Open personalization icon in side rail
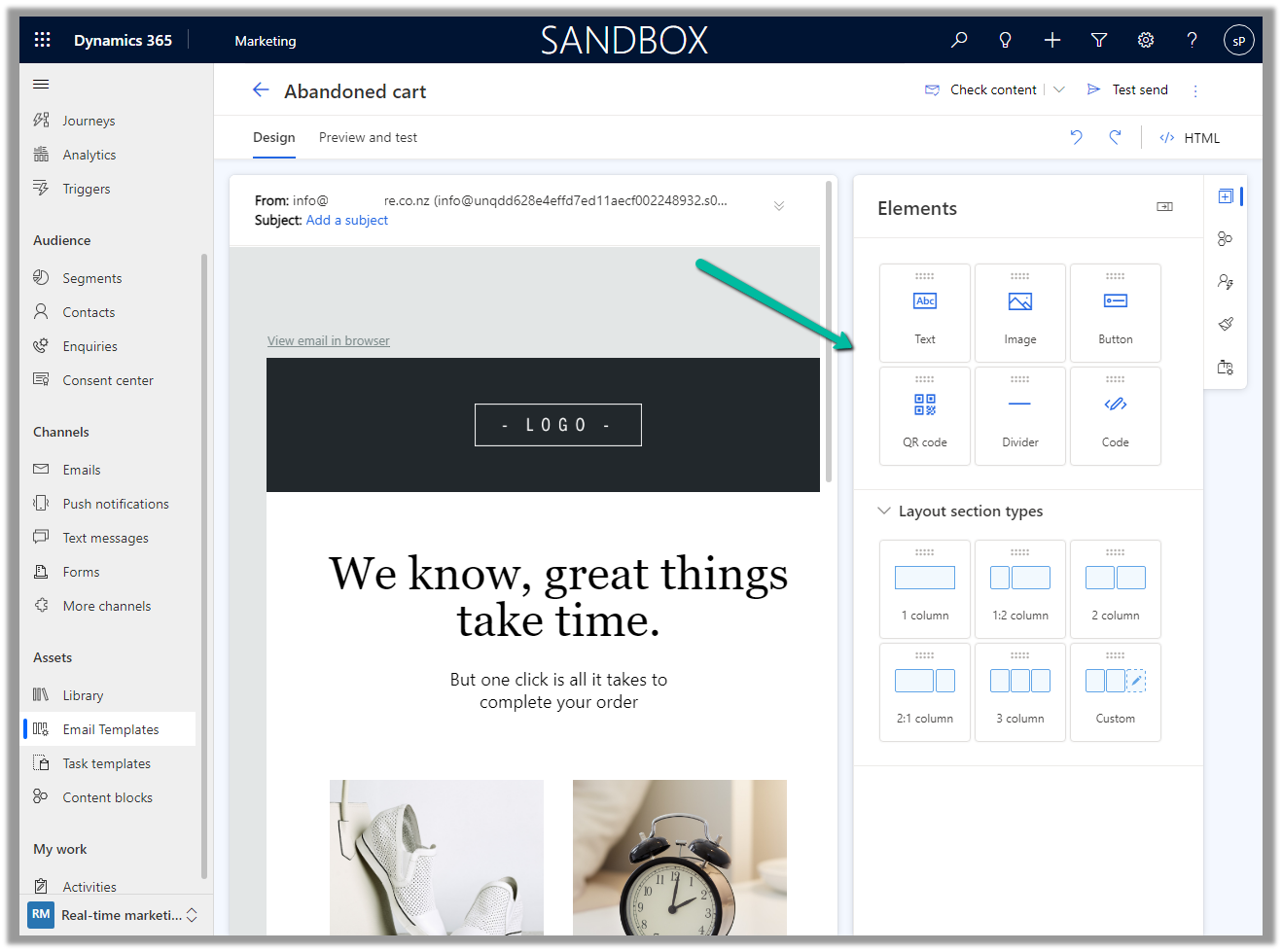The width and height of the screenshot is (1282, 952). (1226, 281)
